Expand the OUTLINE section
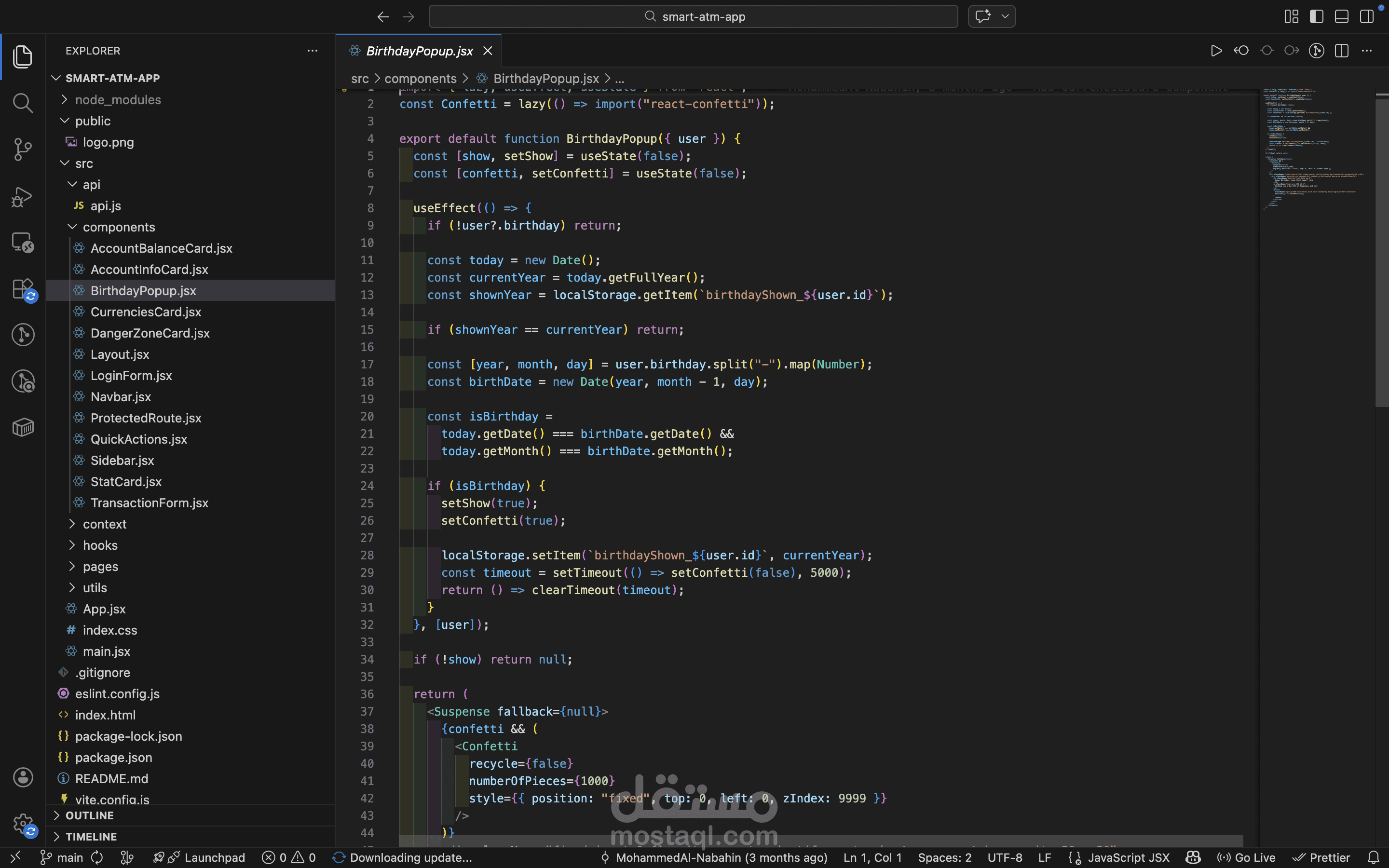Screen dimensions: 1389x868 90,815
